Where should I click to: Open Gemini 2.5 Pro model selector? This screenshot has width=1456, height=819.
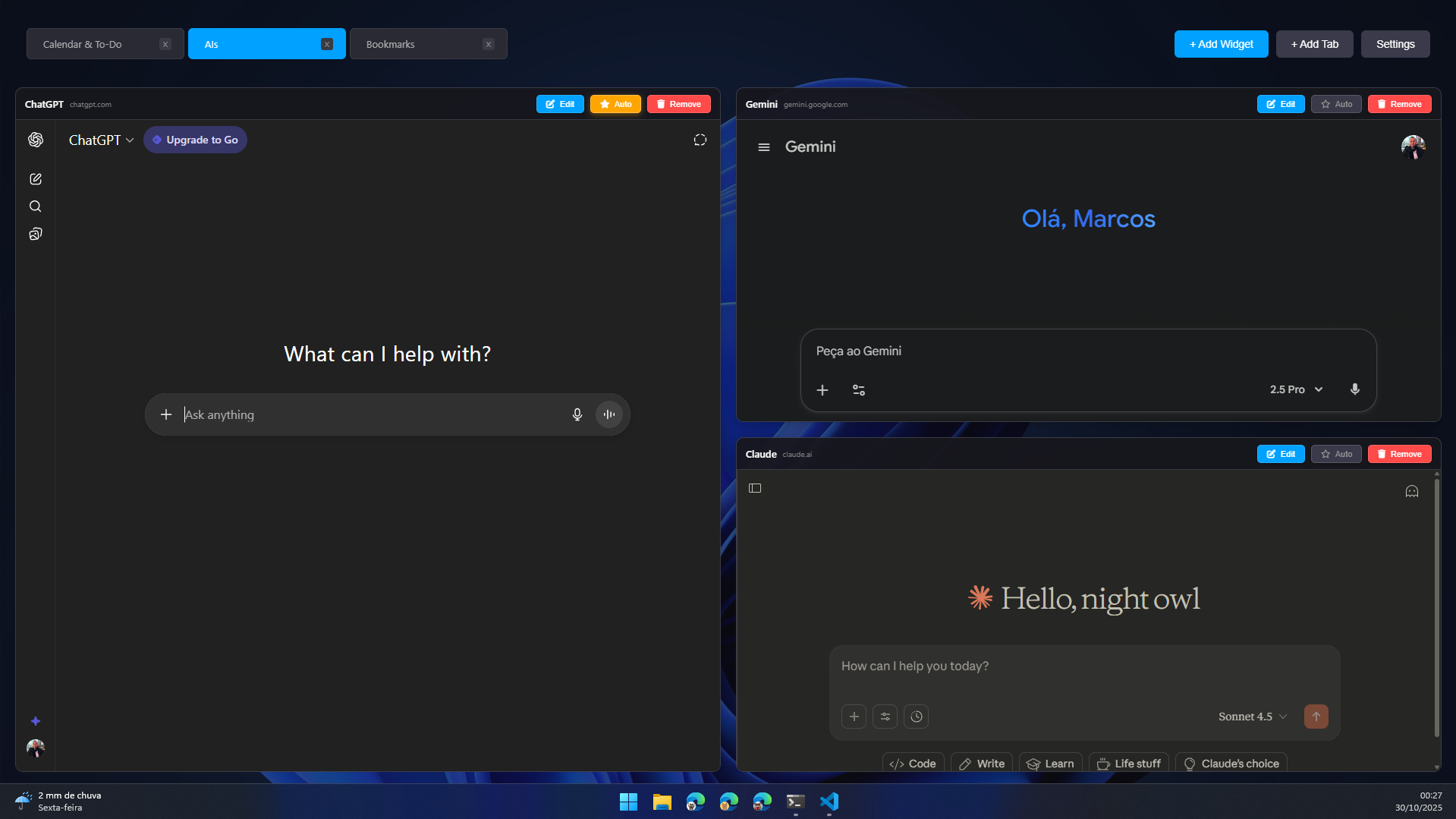coord(1297,389)
